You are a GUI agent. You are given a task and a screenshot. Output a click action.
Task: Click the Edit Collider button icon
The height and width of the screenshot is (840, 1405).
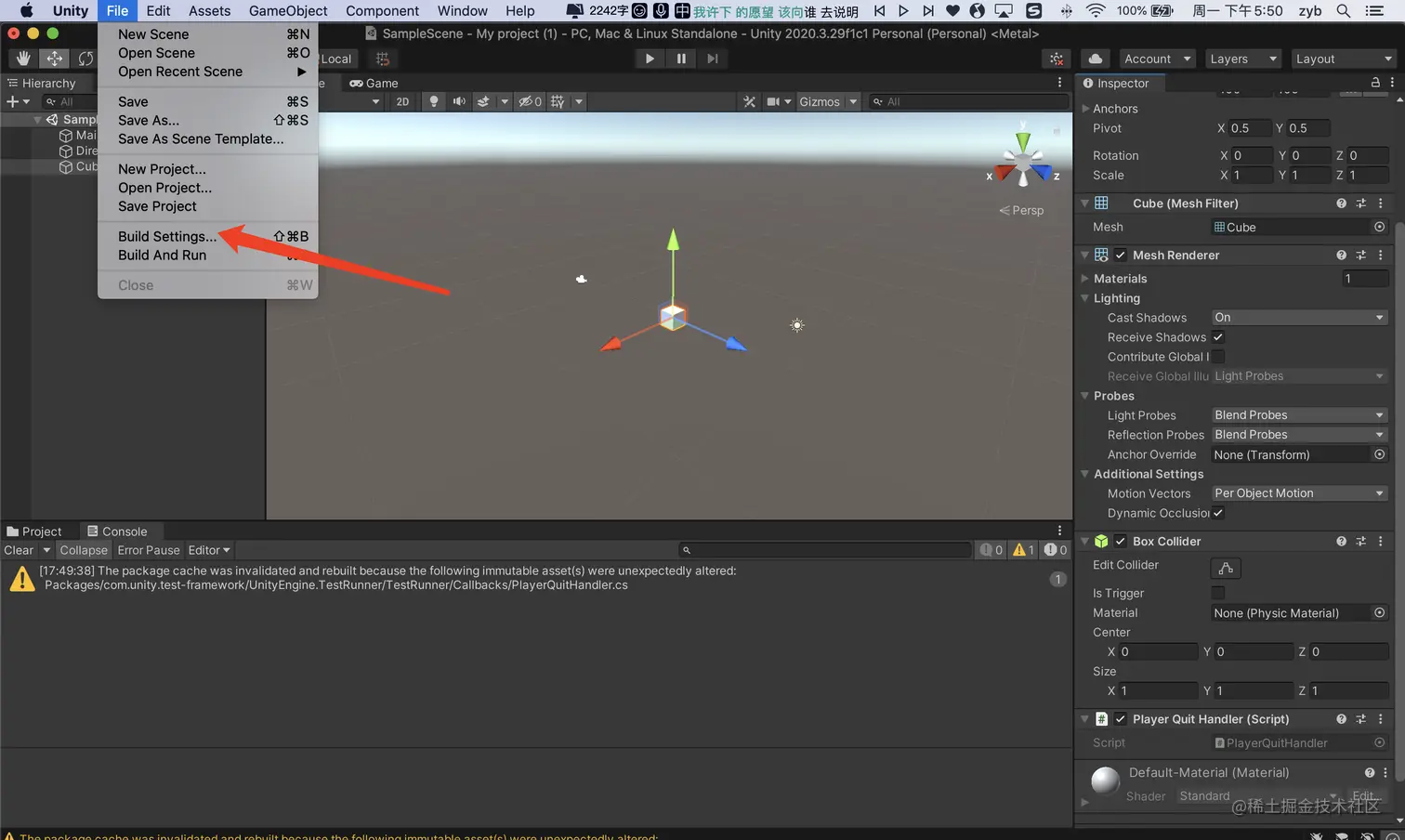1226,568
